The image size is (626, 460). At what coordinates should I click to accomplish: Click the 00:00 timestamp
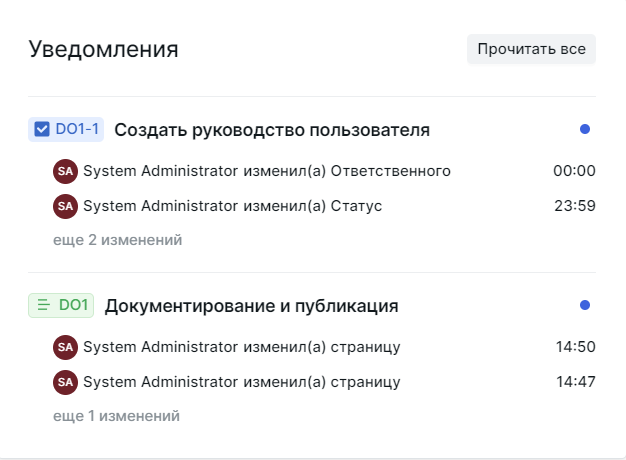[574, 171]
